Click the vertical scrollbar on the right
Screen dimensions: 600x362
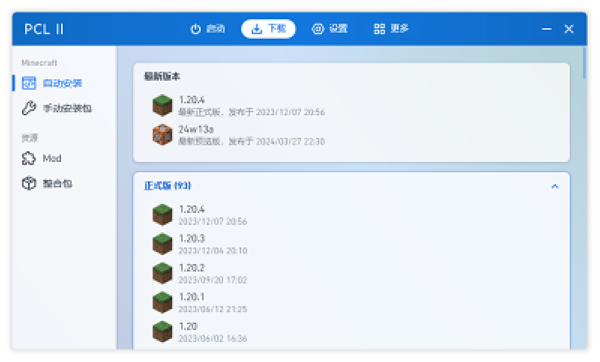(584, 63)
